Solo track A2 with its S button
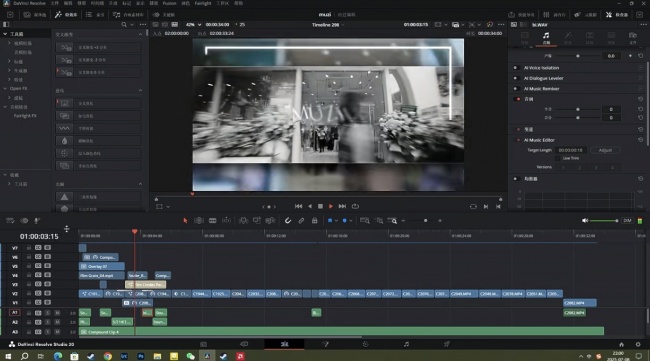650x361 pixels. (48, 322)
